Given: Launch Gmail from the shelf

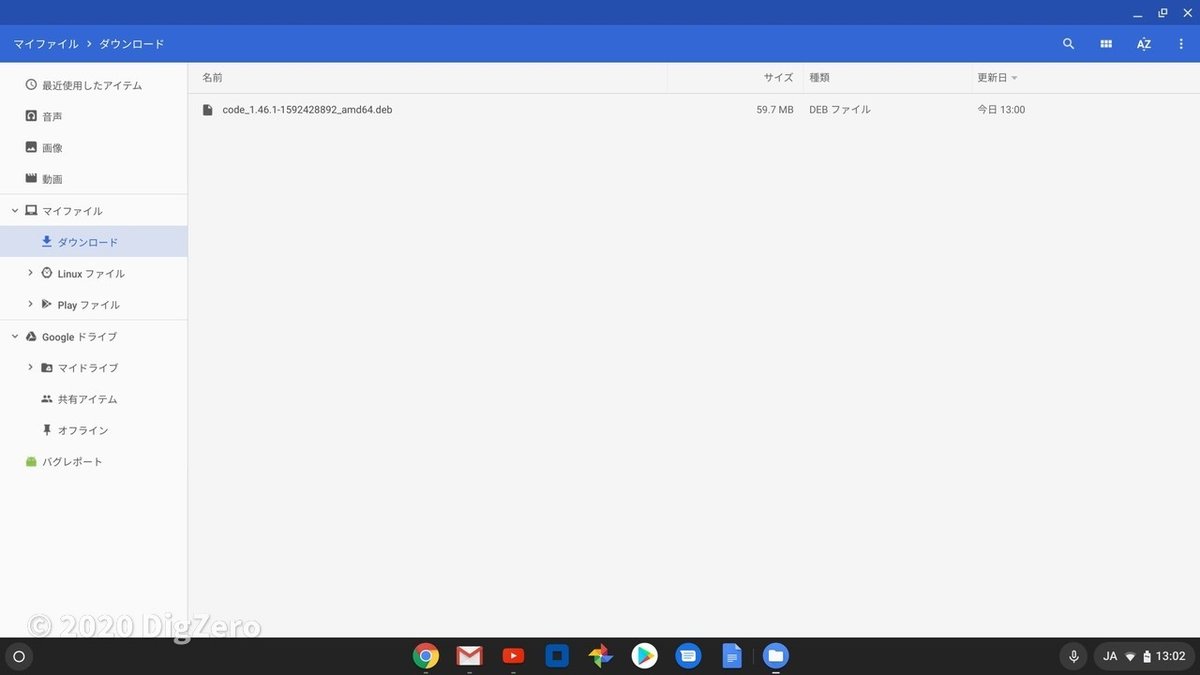Looking at the screenshot, I should click(469, 656).
